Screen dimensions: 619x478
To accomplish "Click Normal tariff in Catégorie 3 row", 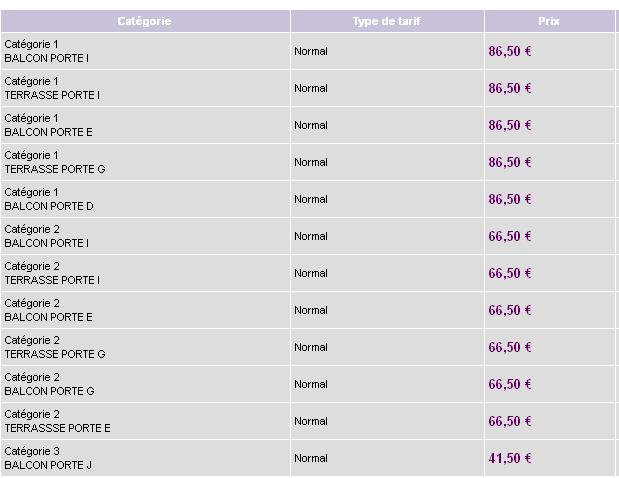I will pos(311,458).
